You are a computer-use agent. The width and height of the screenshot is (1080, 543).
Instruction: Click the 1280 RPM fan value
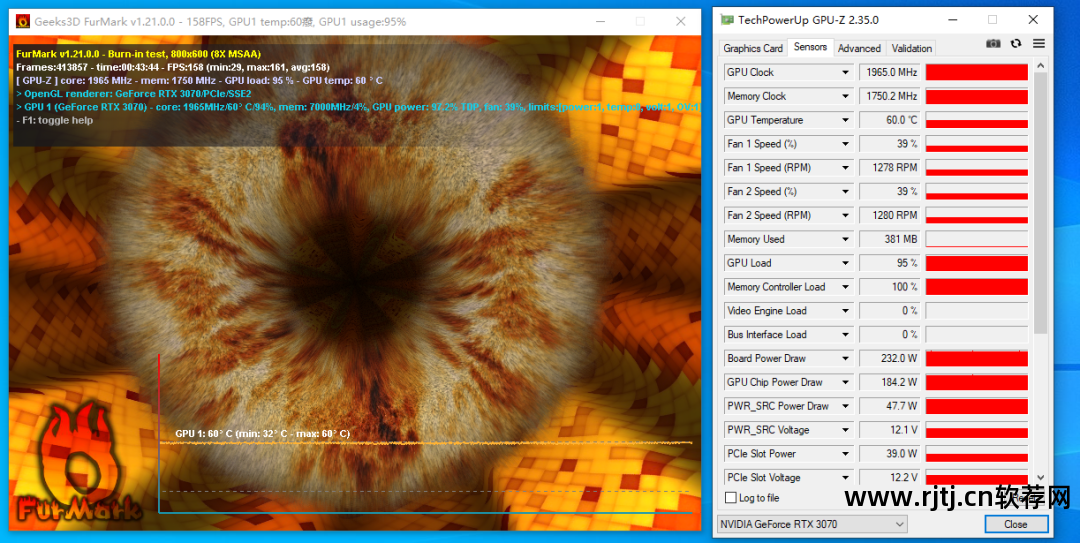pyautogui.click(x=889, y=216)
